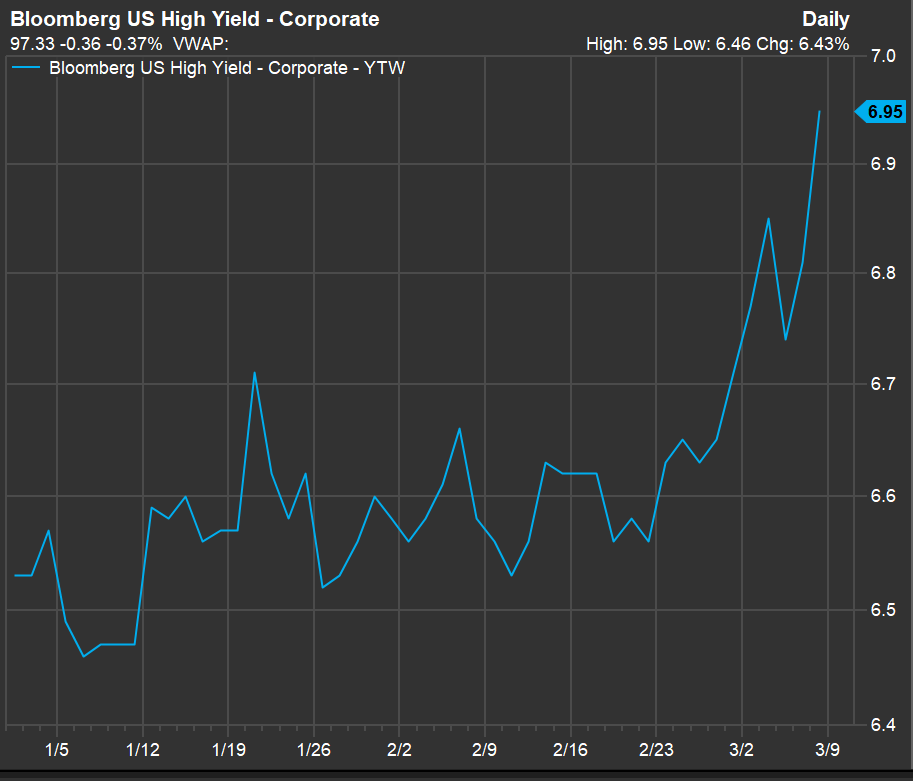
Task: Click the Low: 6.46 statistic
Action: pos(712,44)
